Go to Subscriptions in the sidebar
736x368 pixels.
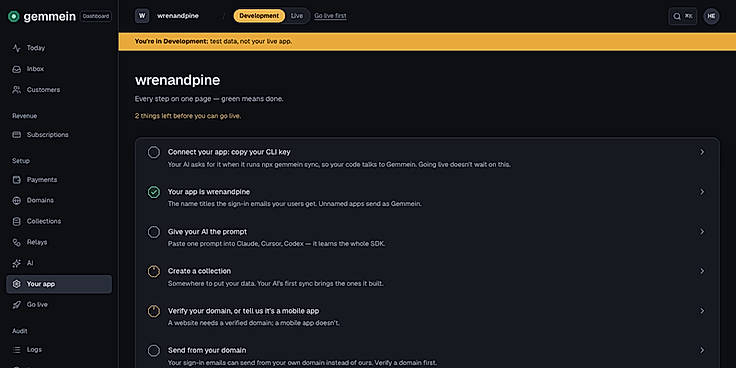tap(59, 135)
